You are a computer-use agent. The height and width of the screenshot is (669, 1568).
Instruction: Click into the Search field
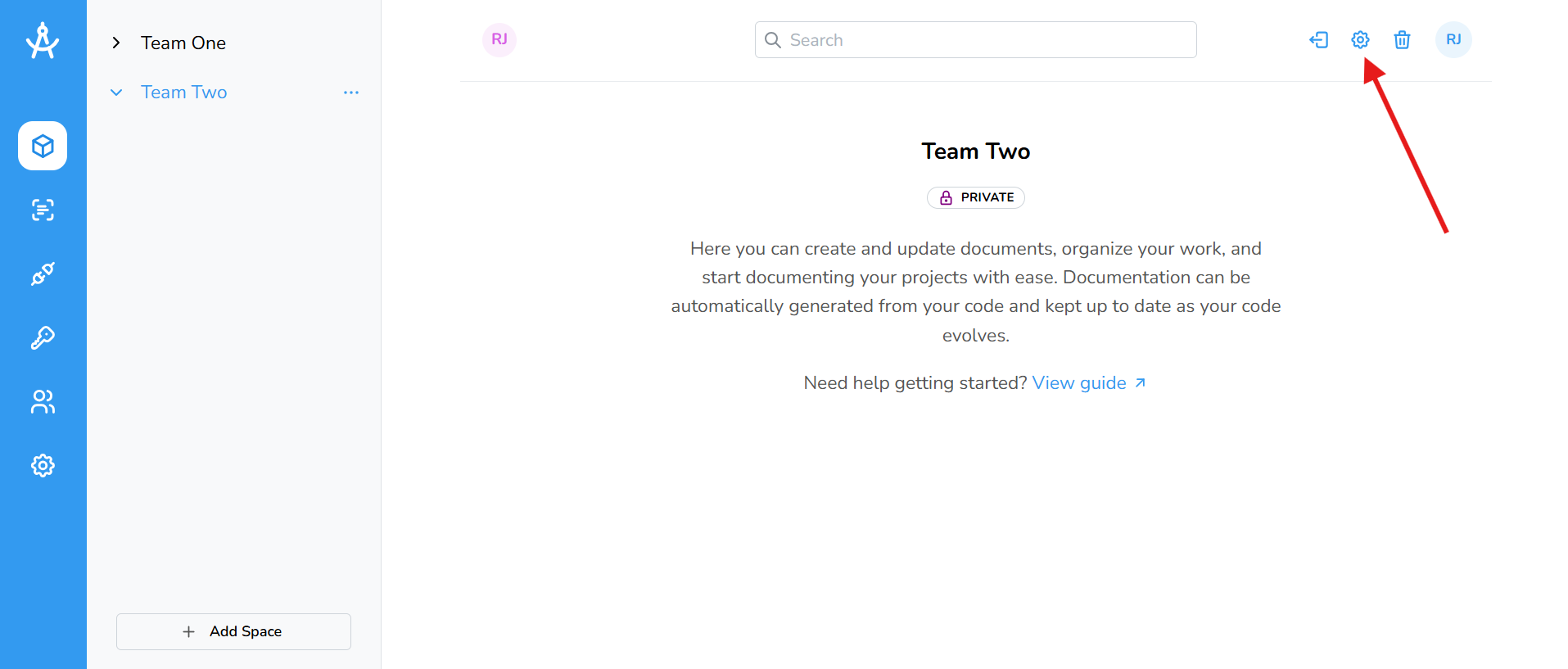coord(975,39)
